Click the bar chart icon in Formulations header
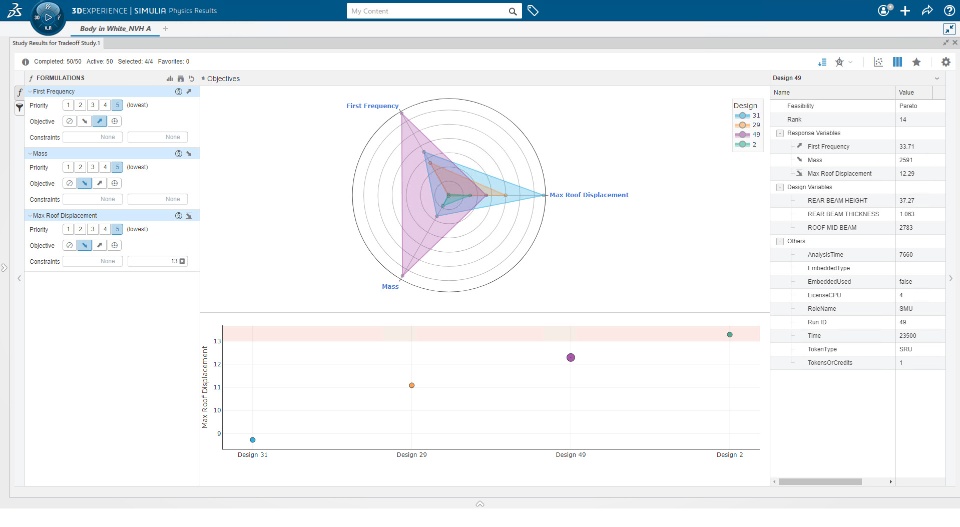 click(170, 78)
